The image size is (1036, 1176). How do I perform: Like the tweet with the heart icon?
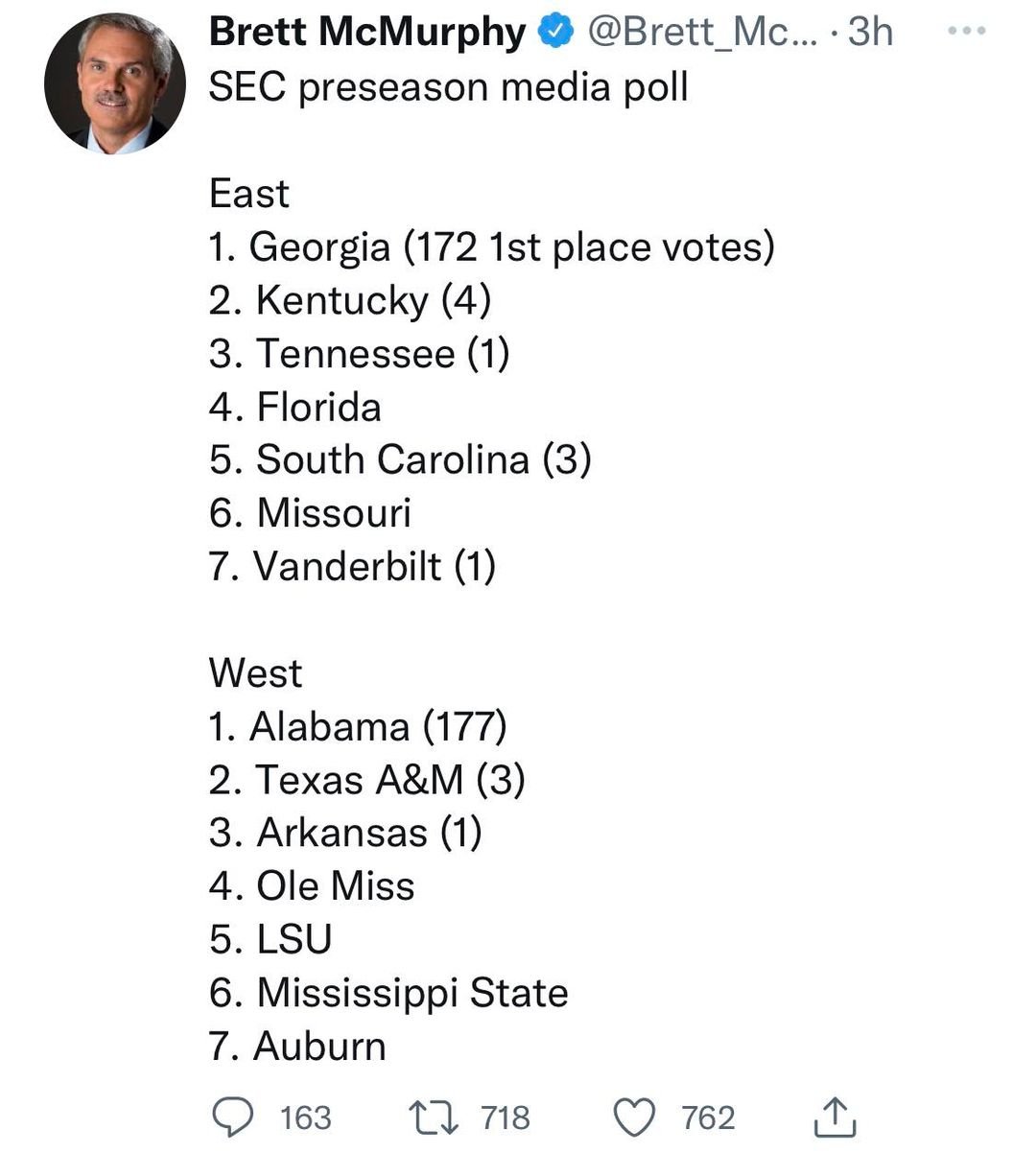(x=634, y=1118)
